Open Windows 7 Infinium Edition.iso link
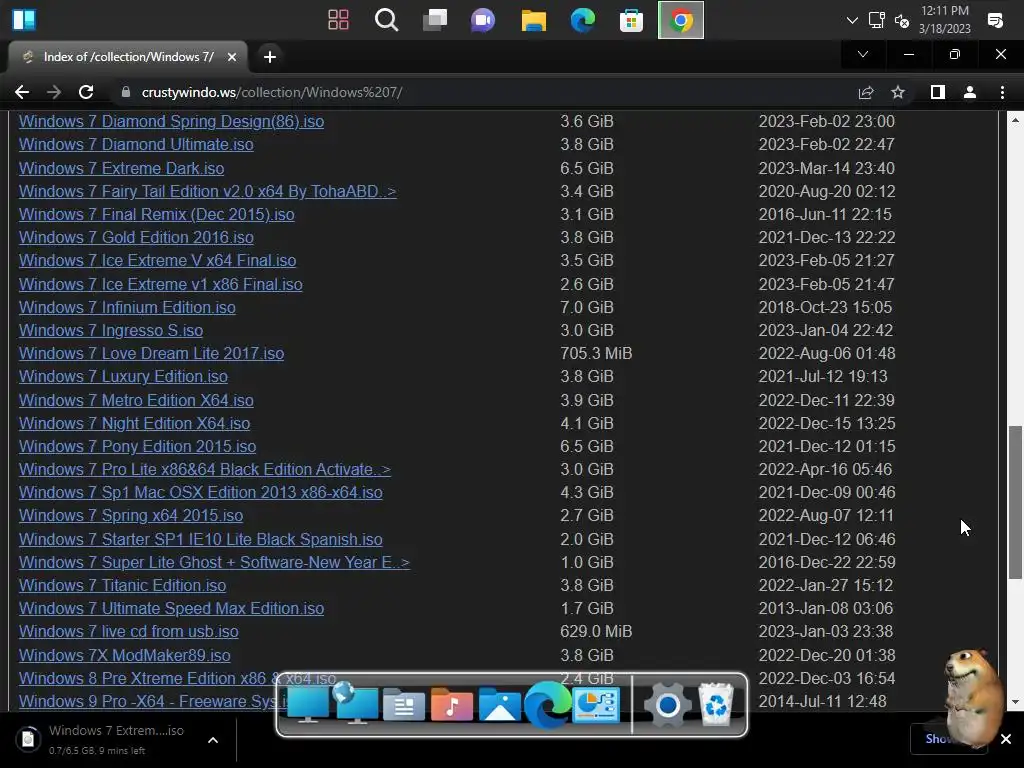The image size is (1024, 768). click(x=127, y=307)
